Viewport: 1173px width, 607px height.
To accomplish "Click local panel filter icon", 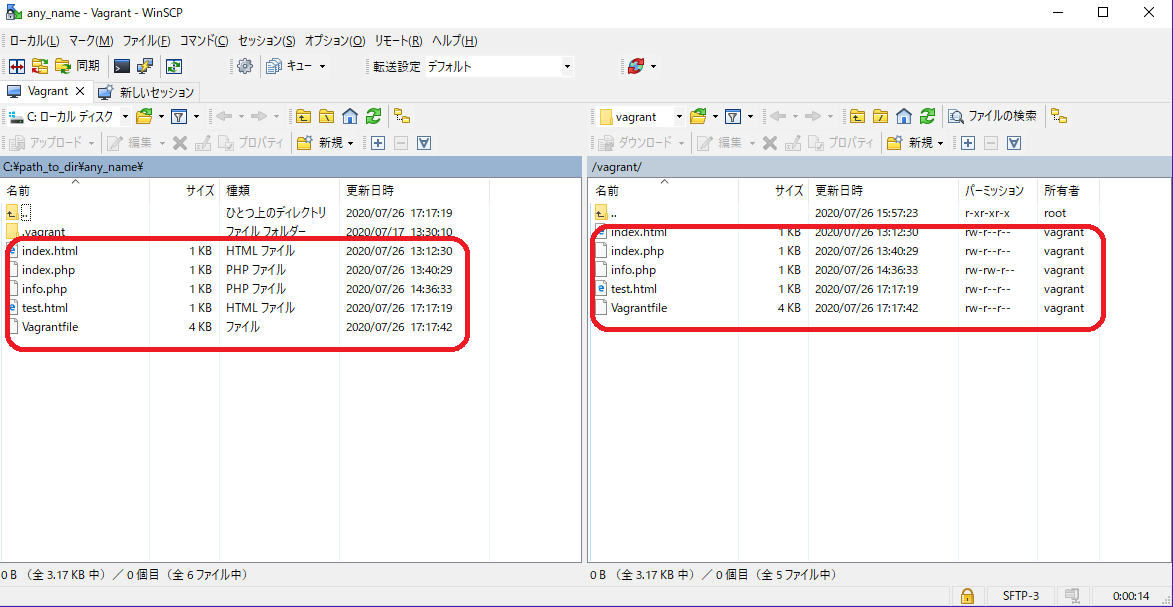I will (178, 116).
